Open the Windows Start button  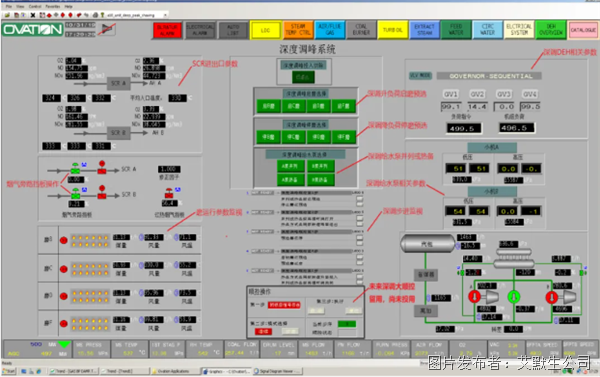tap(8, 371)
